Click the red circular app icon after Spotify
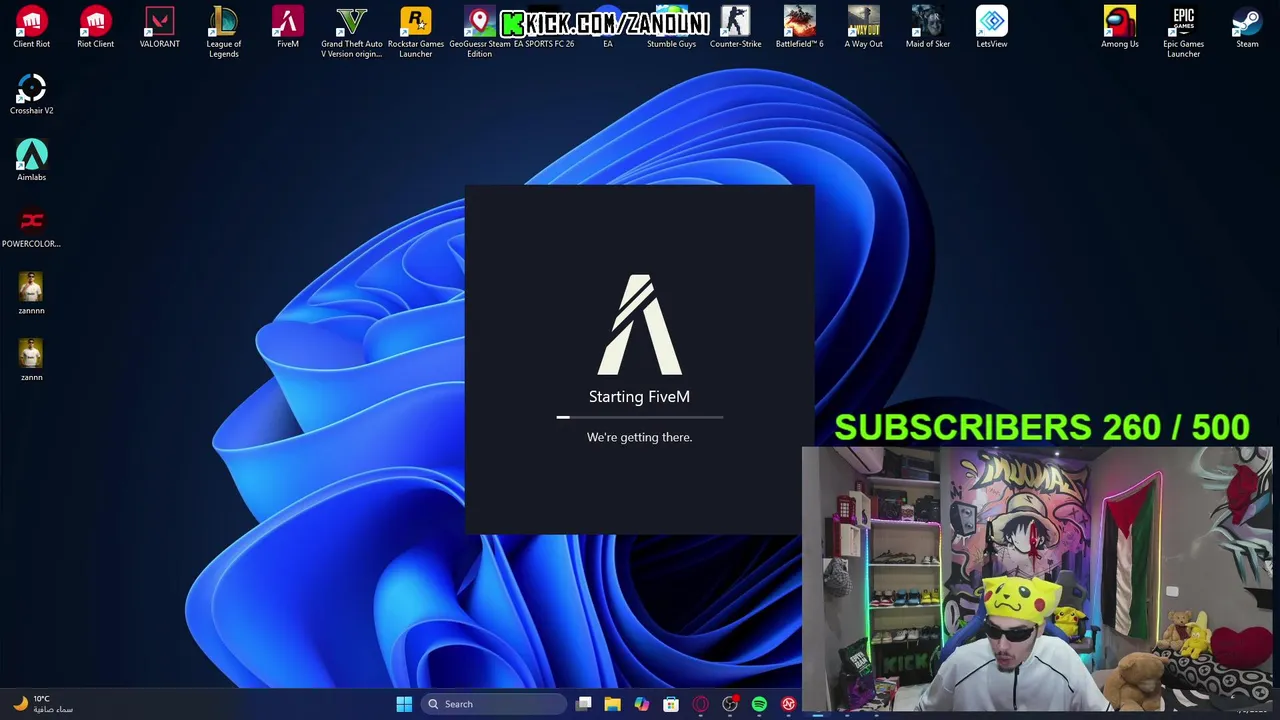Screen dimensions: 1280x720 pos(788,704)
